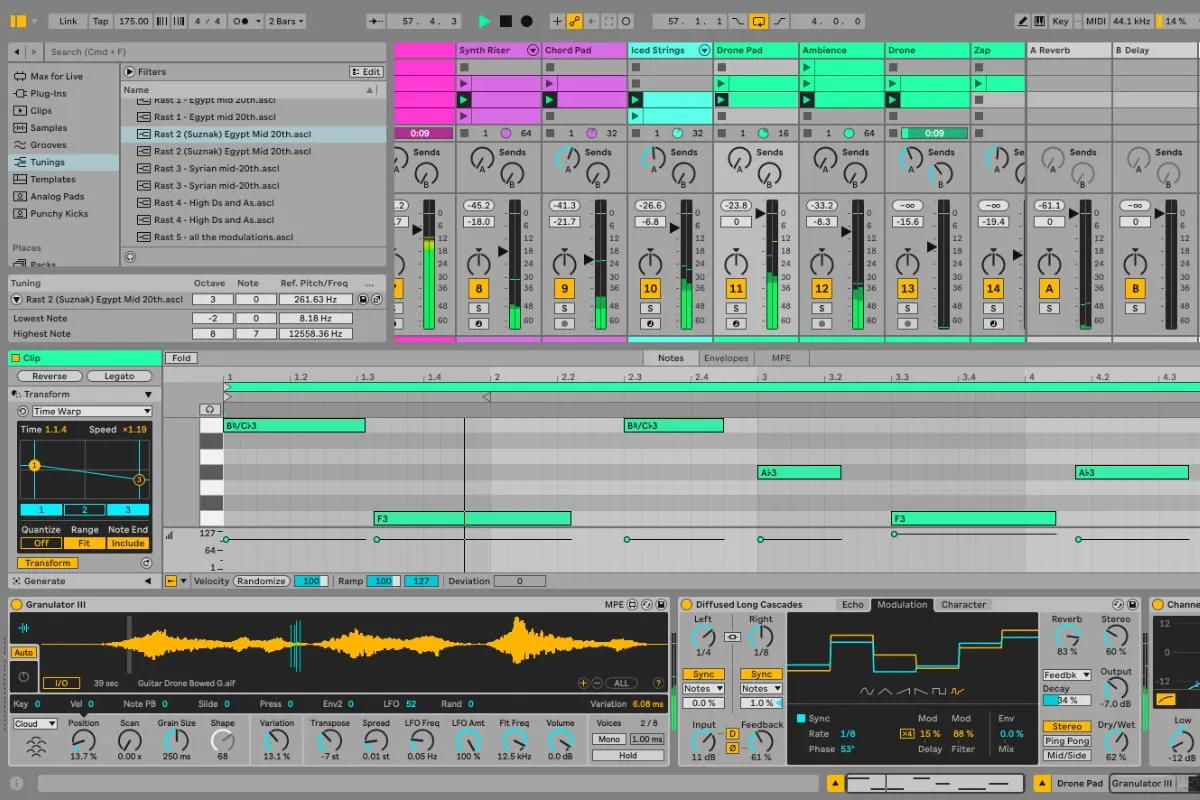Zoom in the Granulator waveform plus icon
Image resolution: width=1200 pixels, height=800 pixels.
coord(583,683)
